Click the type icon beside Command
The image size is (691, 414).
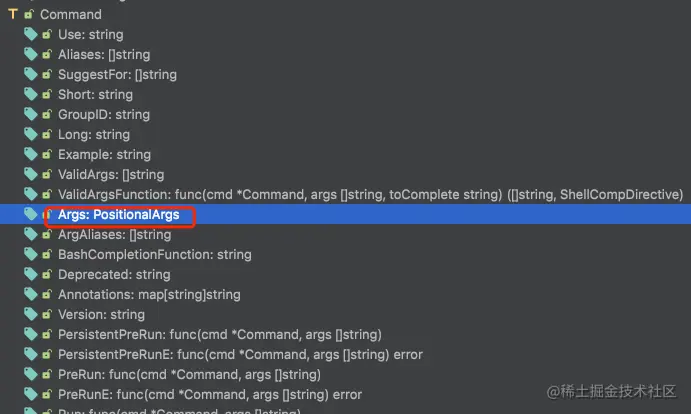pyautogui.click(x=13, y=14)
